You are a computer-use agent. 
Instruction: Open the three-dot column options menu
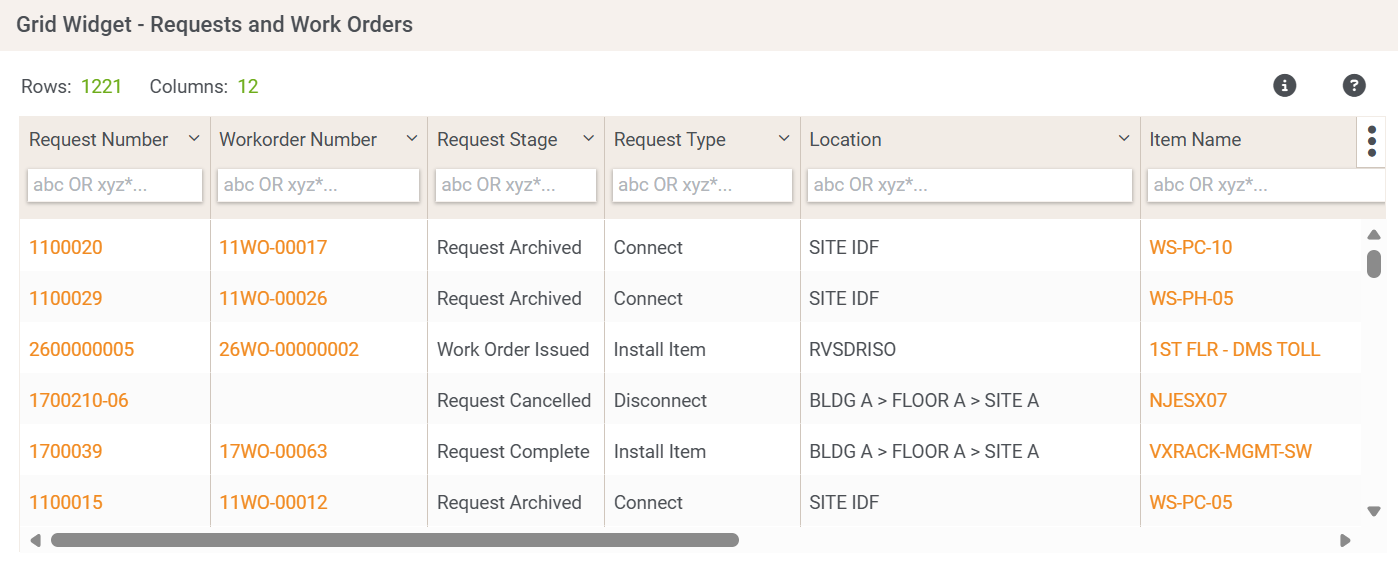pos(1371,142)
